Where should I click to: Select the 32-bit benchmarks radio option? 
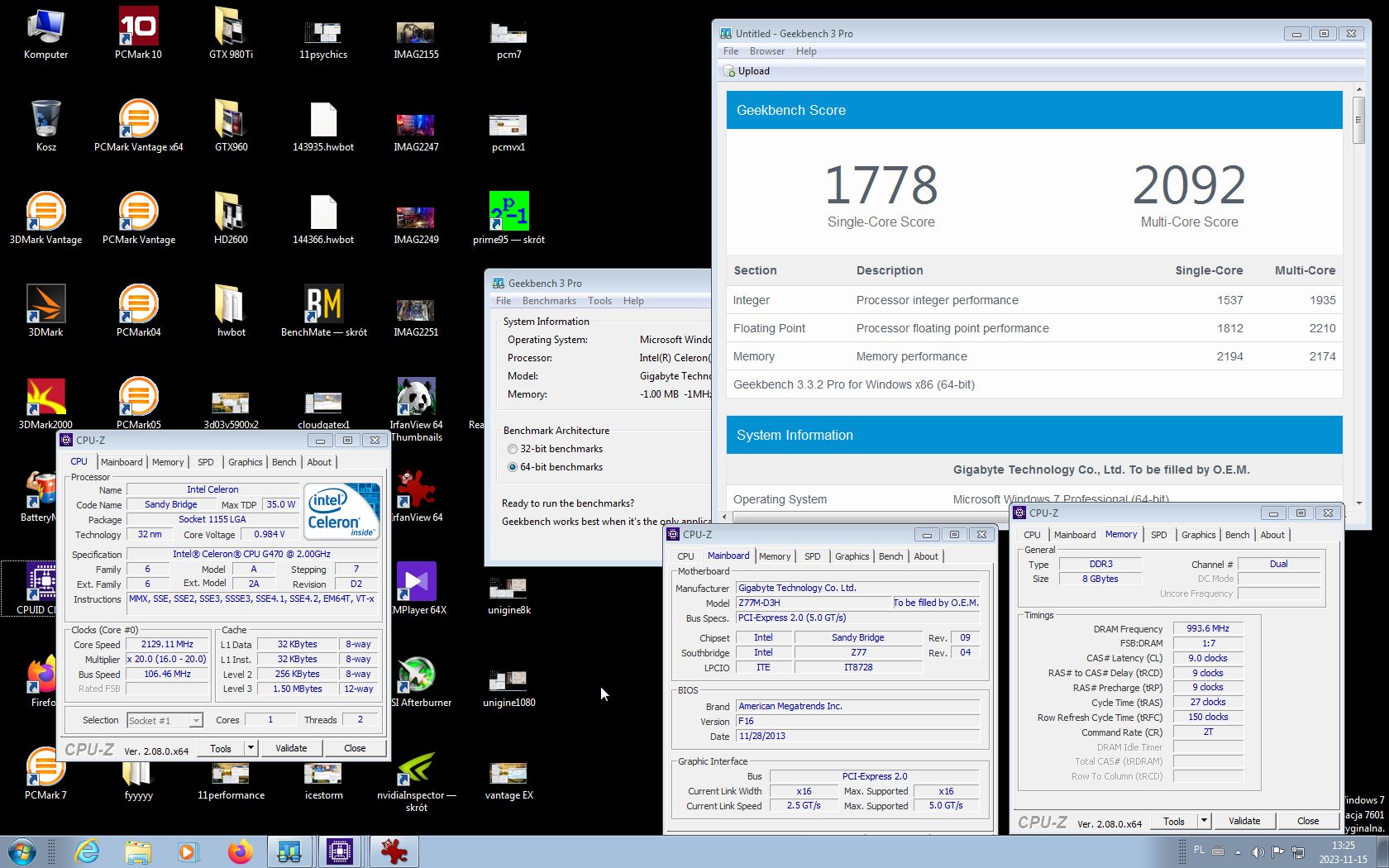tap(513, 449)
